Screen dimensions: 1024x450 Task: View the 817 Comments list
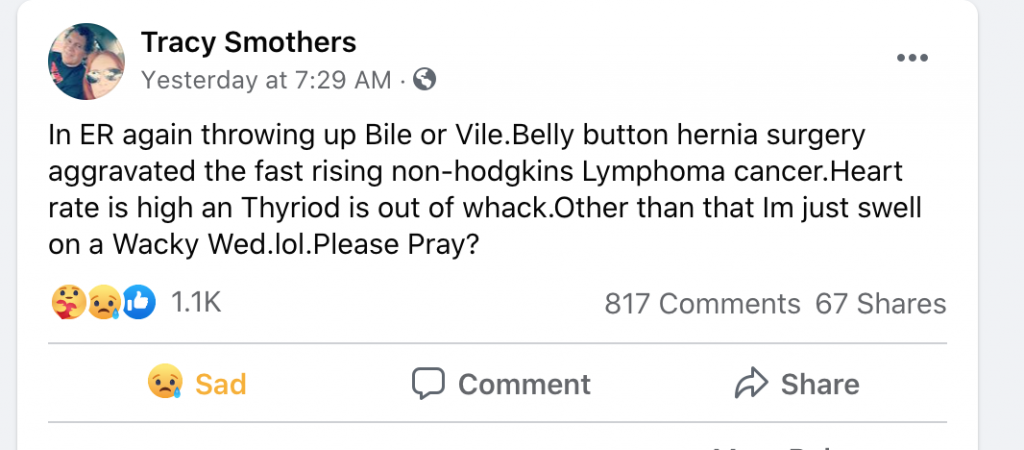click(702, 304)
